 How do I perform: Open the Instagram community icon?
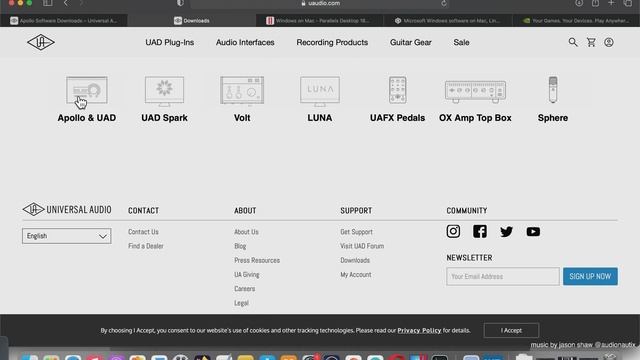tap(453, 231)
